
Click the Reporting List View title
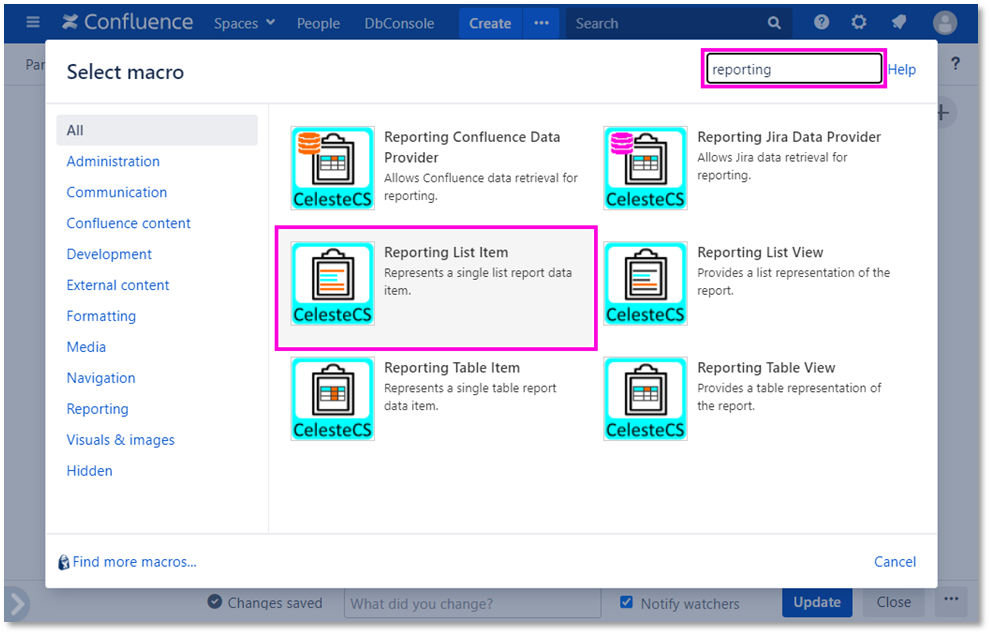click(760, 252)
